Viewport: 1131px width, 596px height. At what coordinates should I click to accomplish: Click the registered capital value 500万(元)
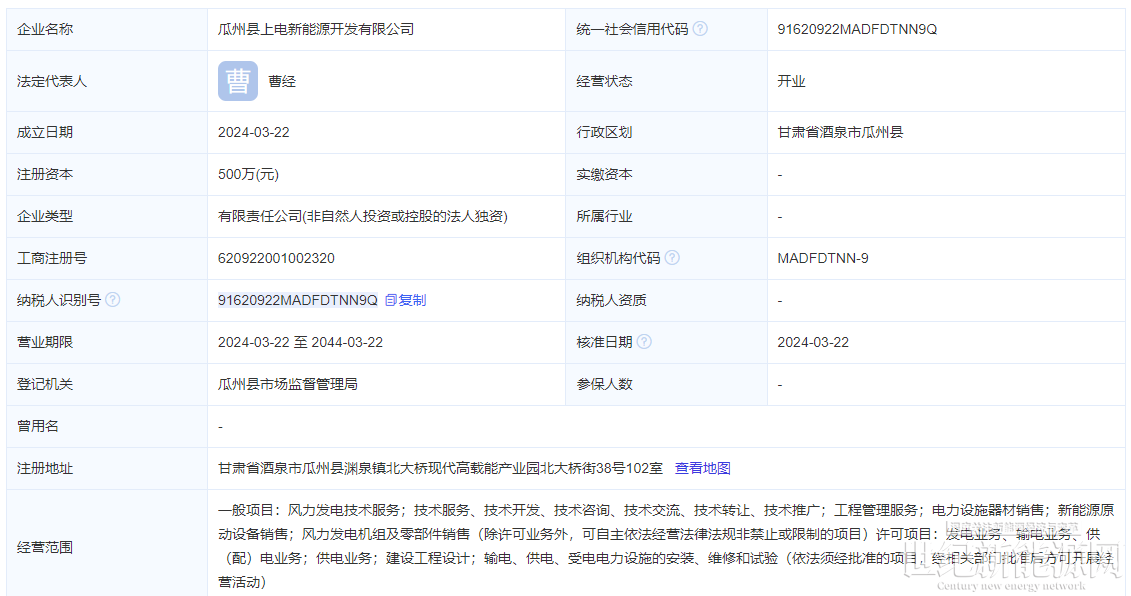point(248,174)
